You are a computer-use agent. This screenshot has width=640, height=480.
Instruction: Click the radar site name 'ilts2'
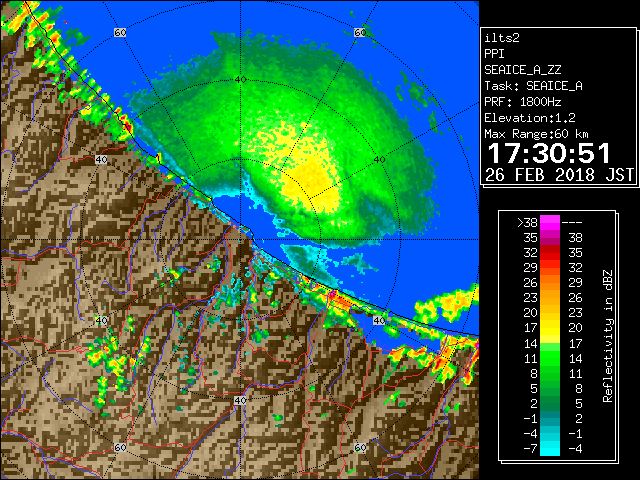click(x=502, y=38)
